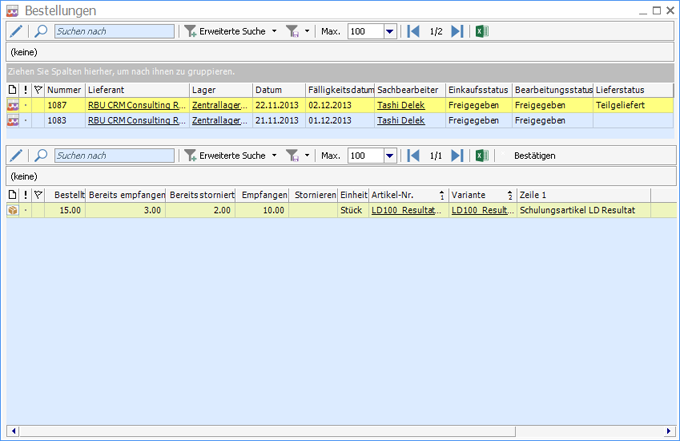Click the horizontal scrollbar left arrow
680x441 pixels.
[13, 431]
